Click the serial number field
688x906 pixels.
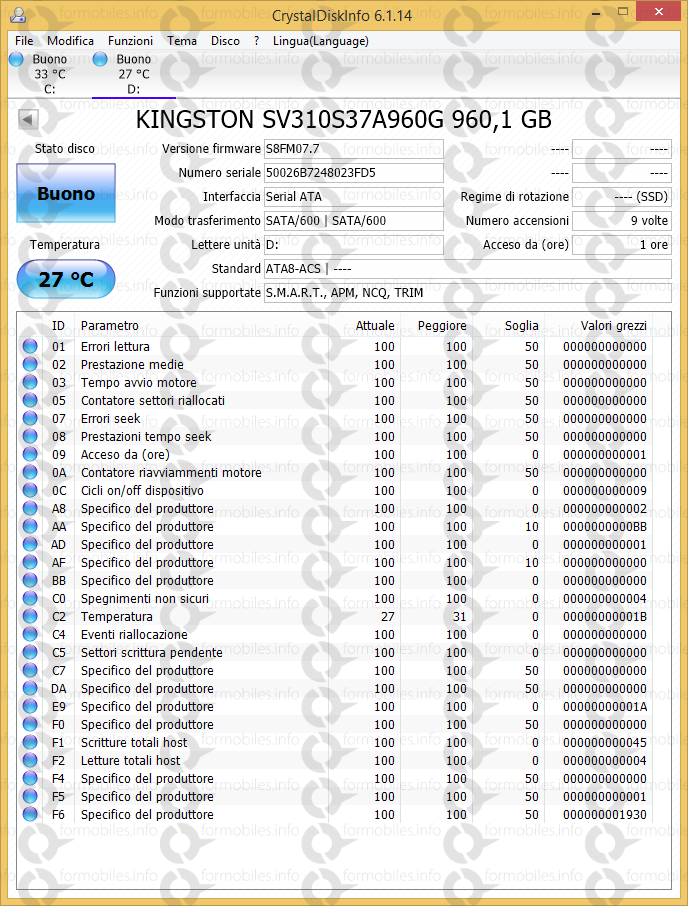(x=353, y=173)
